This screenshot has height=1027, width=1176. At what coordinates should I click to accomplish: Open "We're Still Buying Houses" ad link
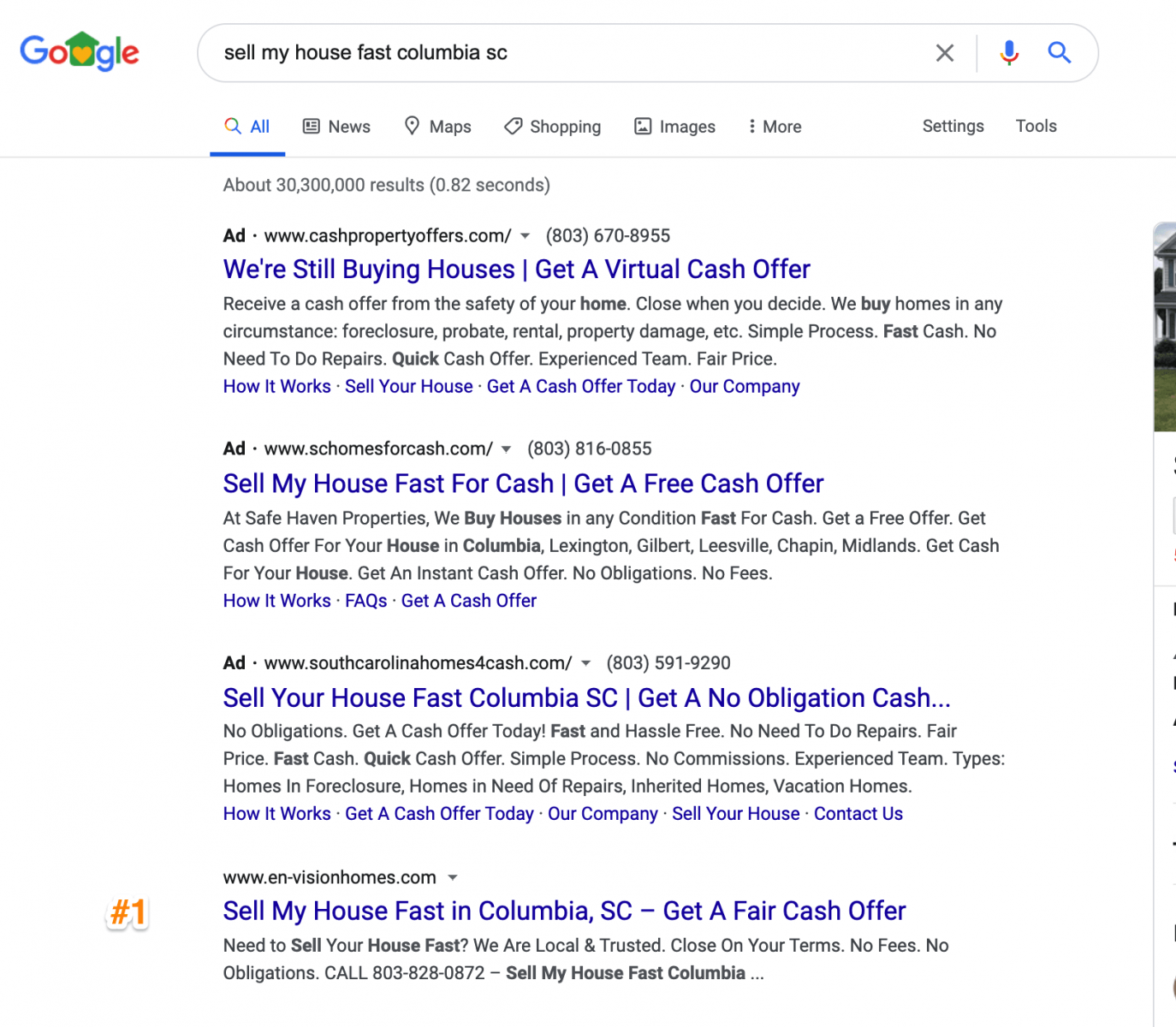[516, 270]
